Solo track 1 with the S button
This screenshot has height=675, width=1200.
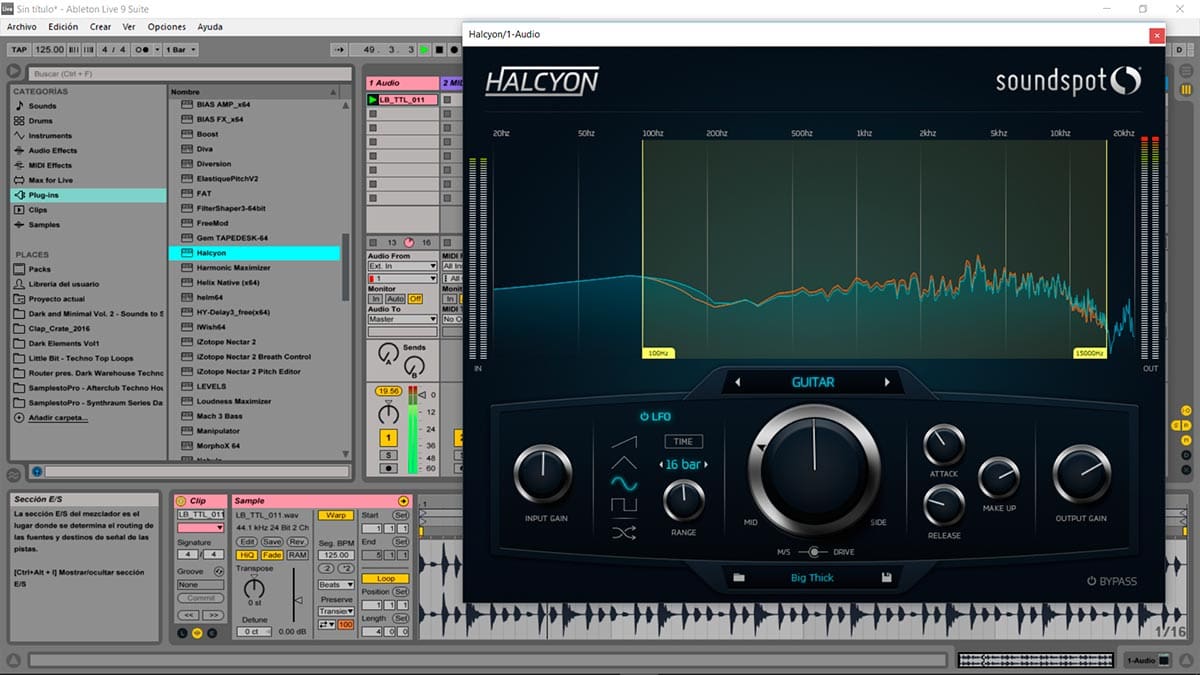point(387,455)
